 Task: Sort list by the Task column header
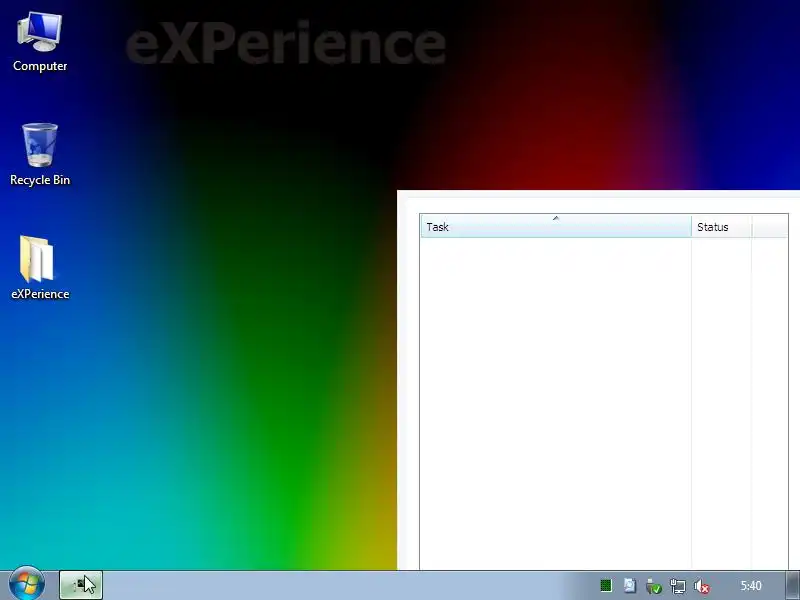click(x=556, y=227)
